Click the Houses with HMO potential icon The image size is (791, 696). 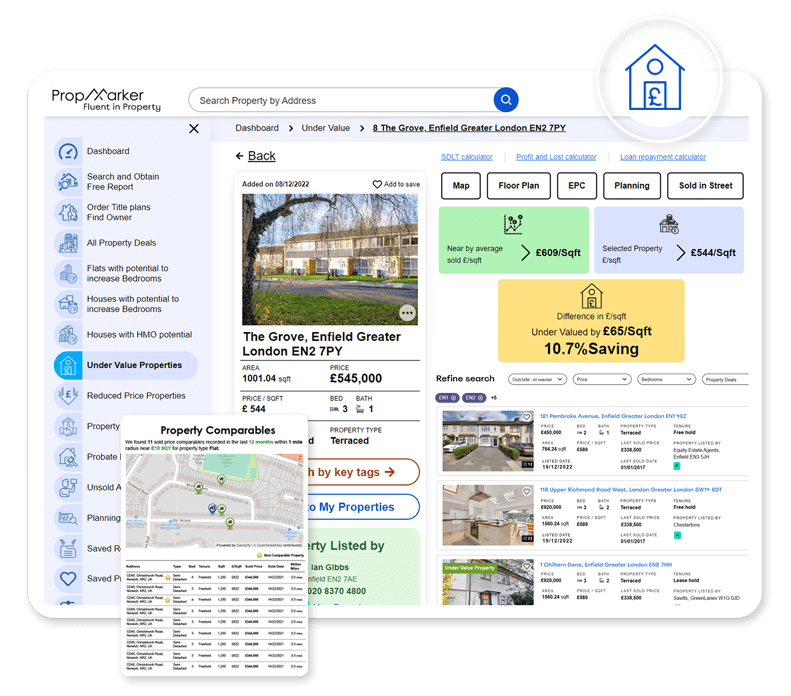68,334
